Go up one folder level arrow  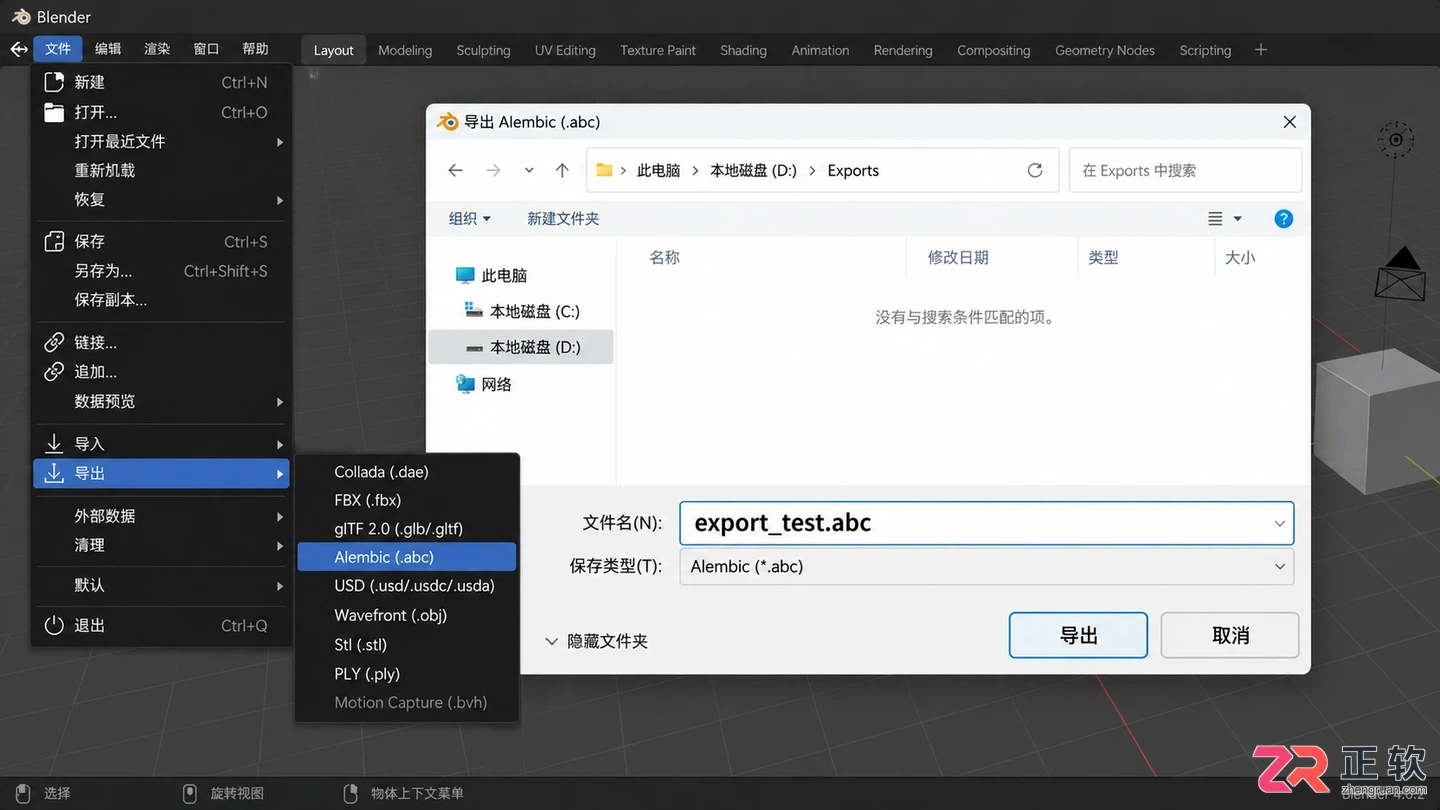tap(562, 170)
